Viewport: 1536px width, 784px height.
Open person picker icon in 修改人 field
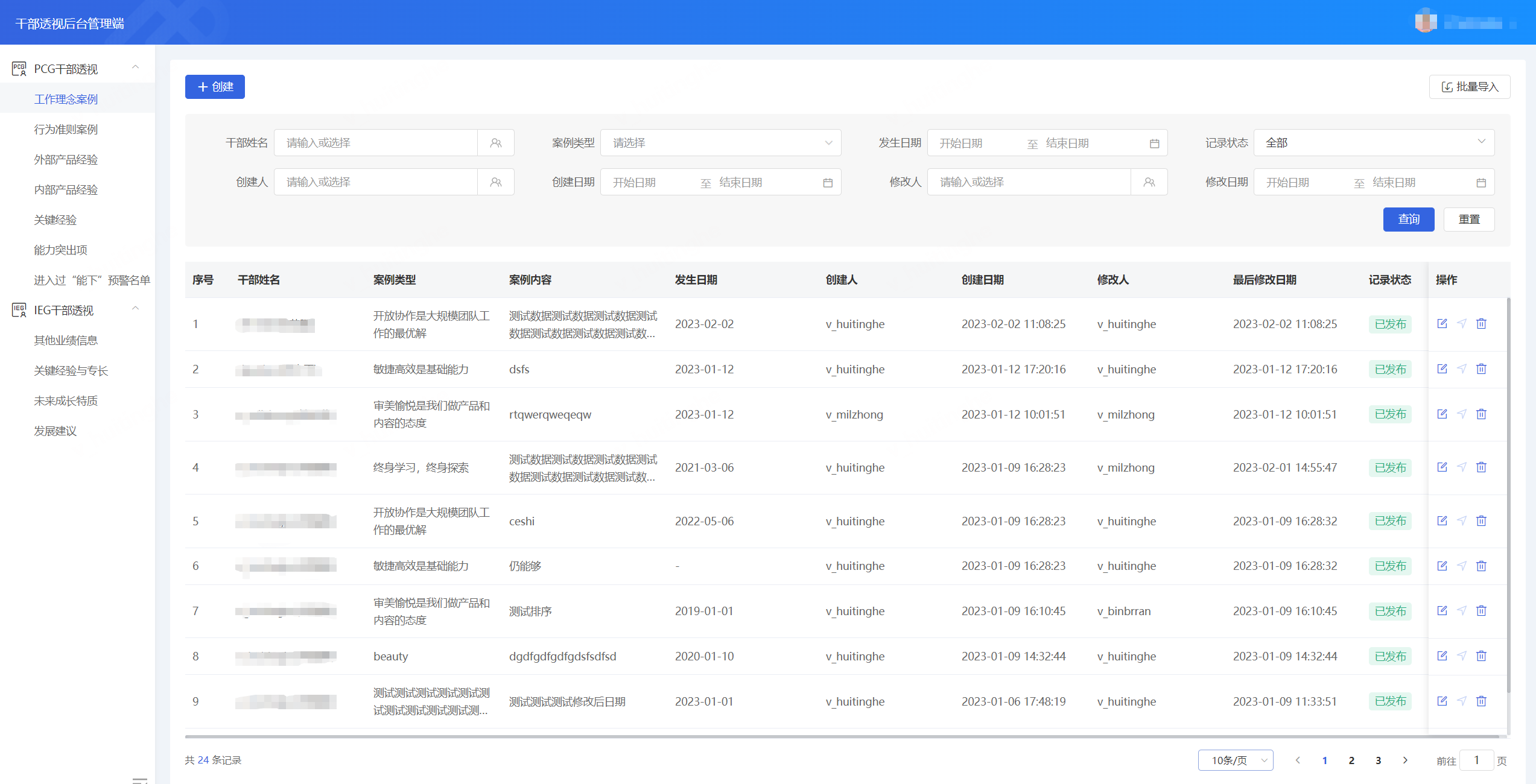click(1149, 182)
